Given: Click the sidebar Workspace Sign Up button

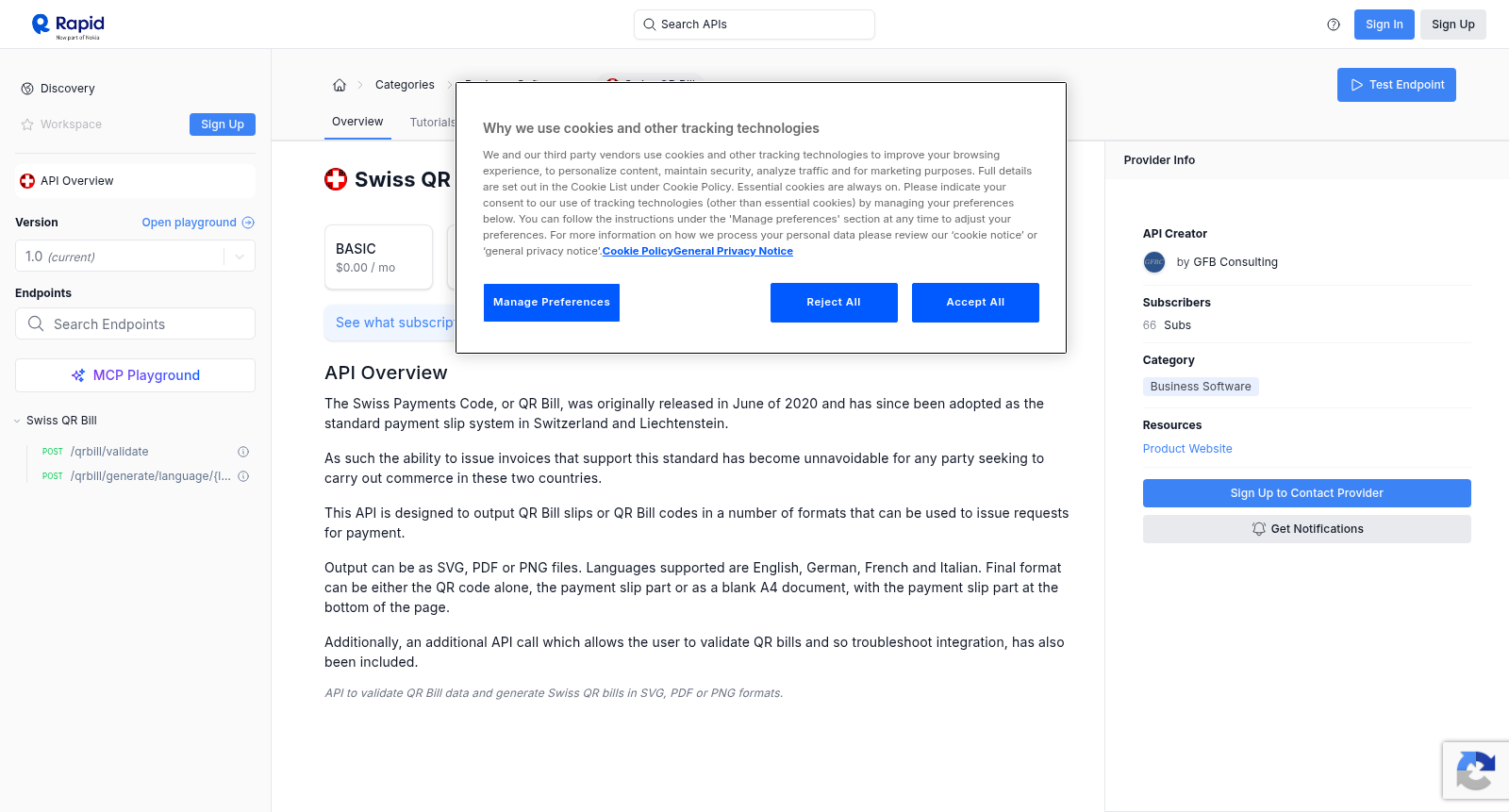Looking at the screenshot, I should (223, 124).
